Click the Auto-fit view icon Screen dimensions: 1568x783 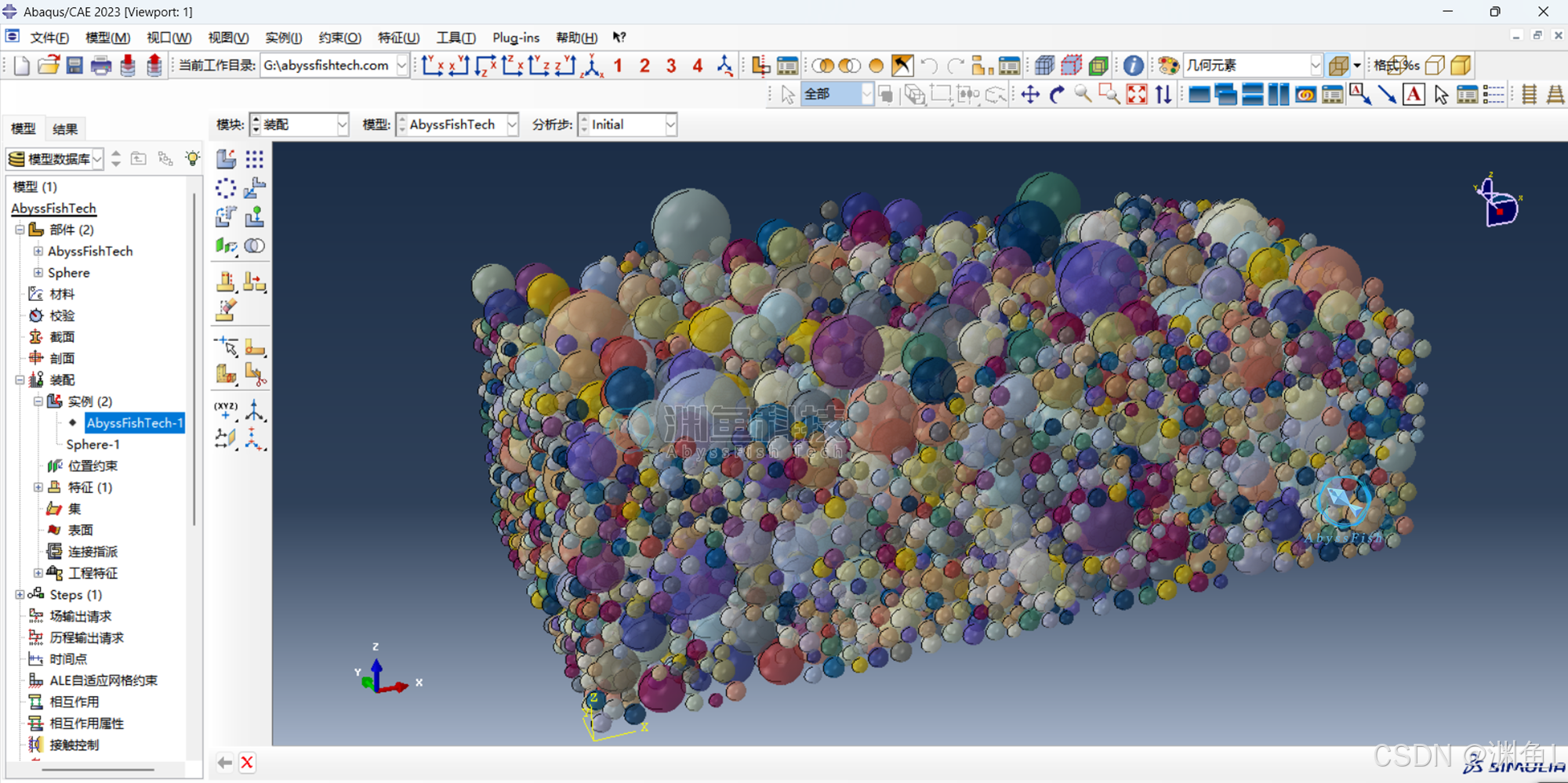tap(1136, 95)
